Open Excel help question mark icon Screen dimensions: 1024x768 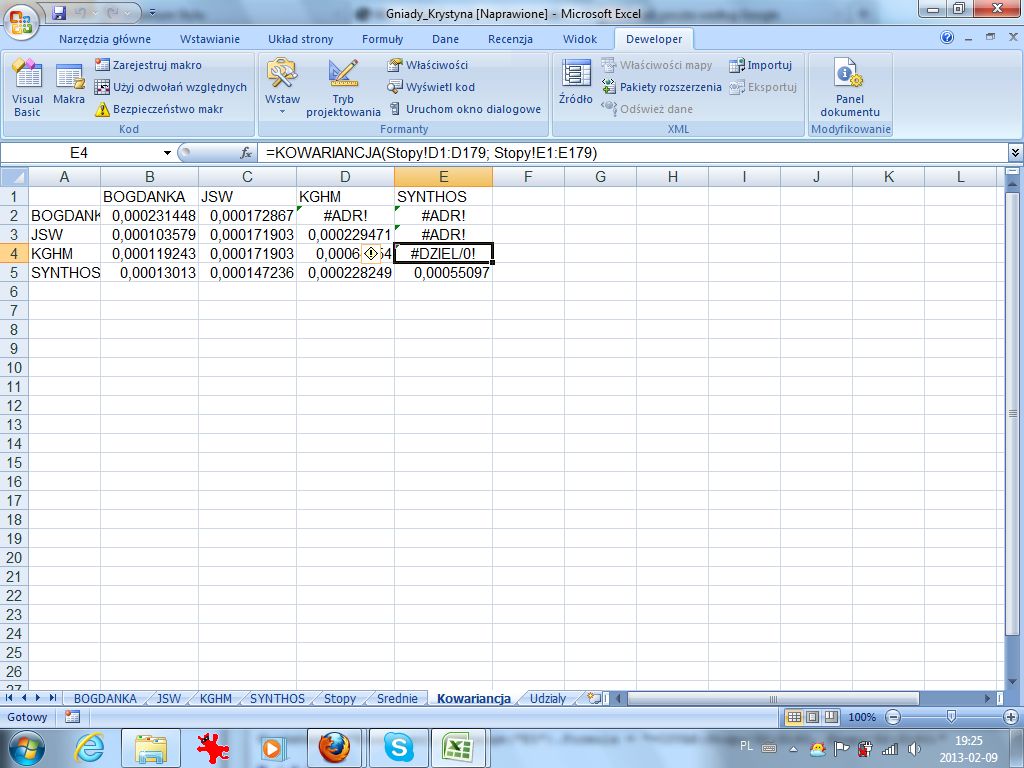[947, 38]
